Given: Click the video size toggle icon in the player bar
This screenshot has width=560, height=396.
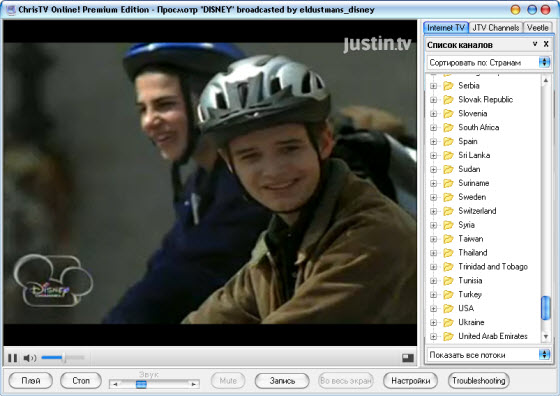Looking at the screenshot, I should [408, 358].
